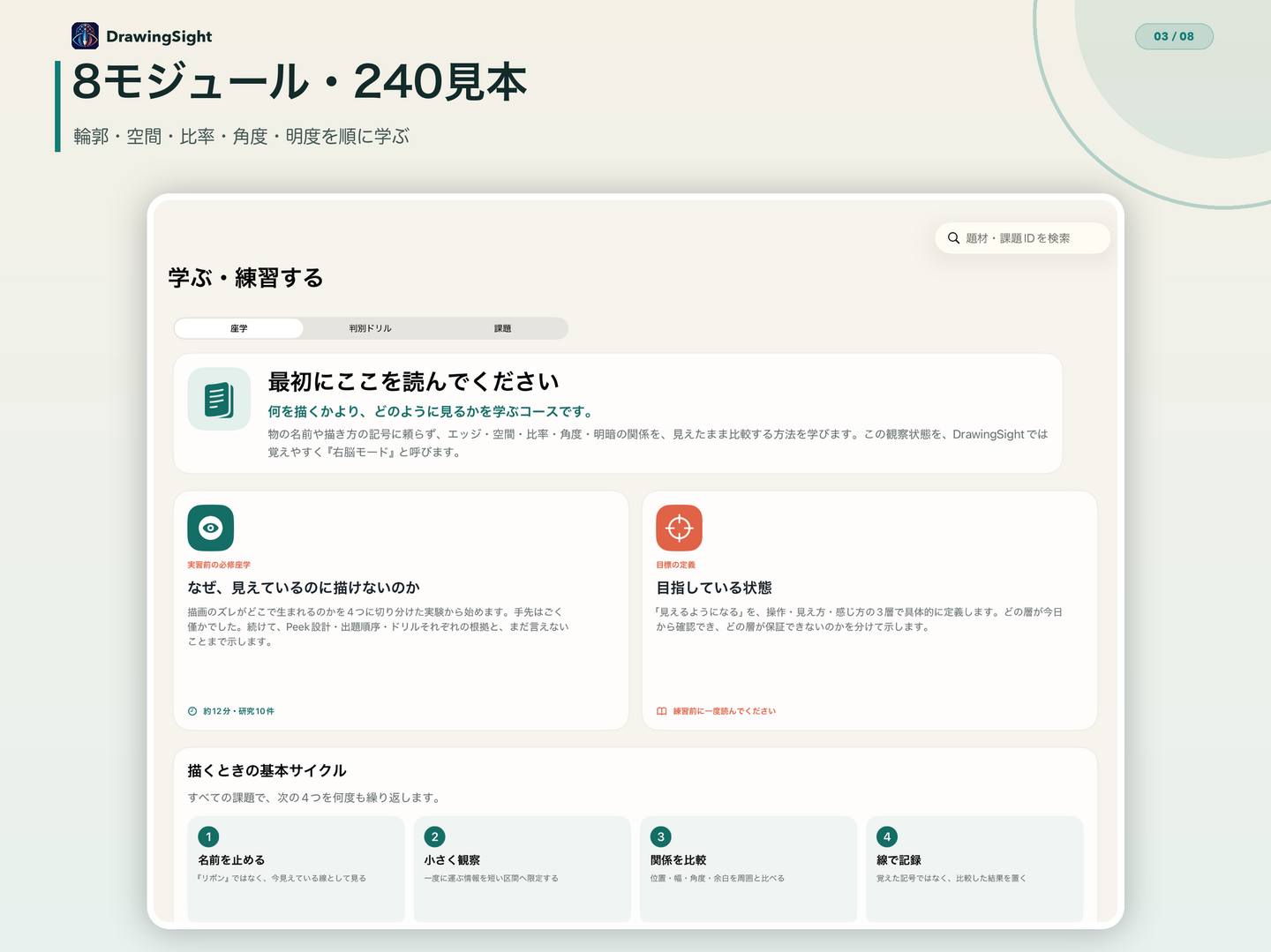Select the 線で記録 step card
This screenshot has width=1271, height=952.
[x=974, y=869]
